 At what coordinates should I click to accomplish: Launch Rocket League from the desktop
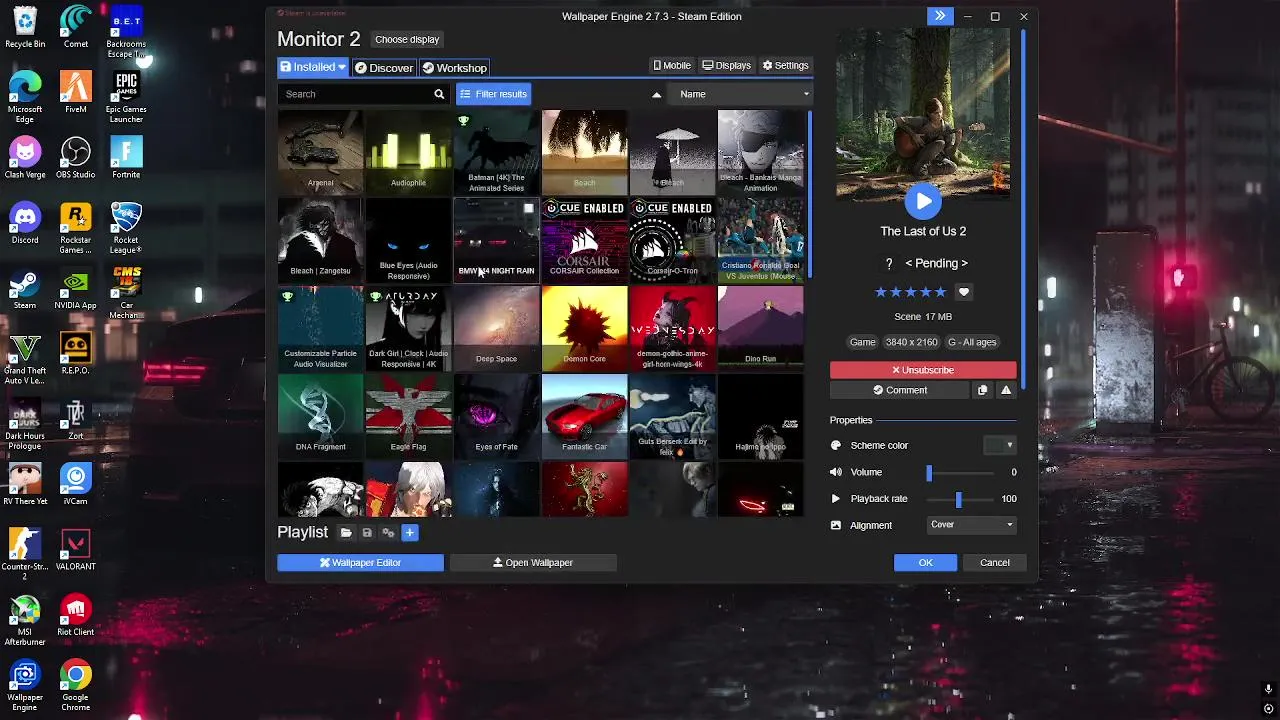coord(126,228)
